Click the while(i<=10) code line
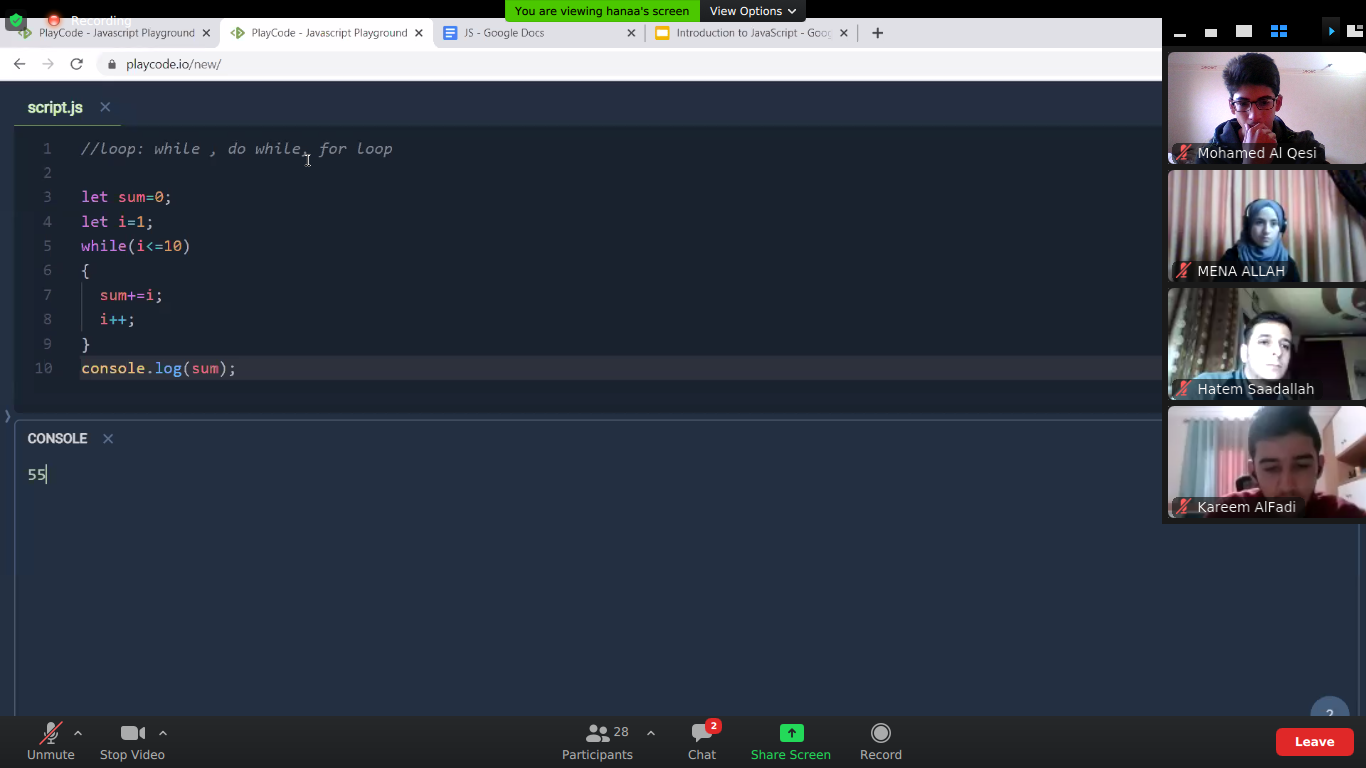 point(136,246)
